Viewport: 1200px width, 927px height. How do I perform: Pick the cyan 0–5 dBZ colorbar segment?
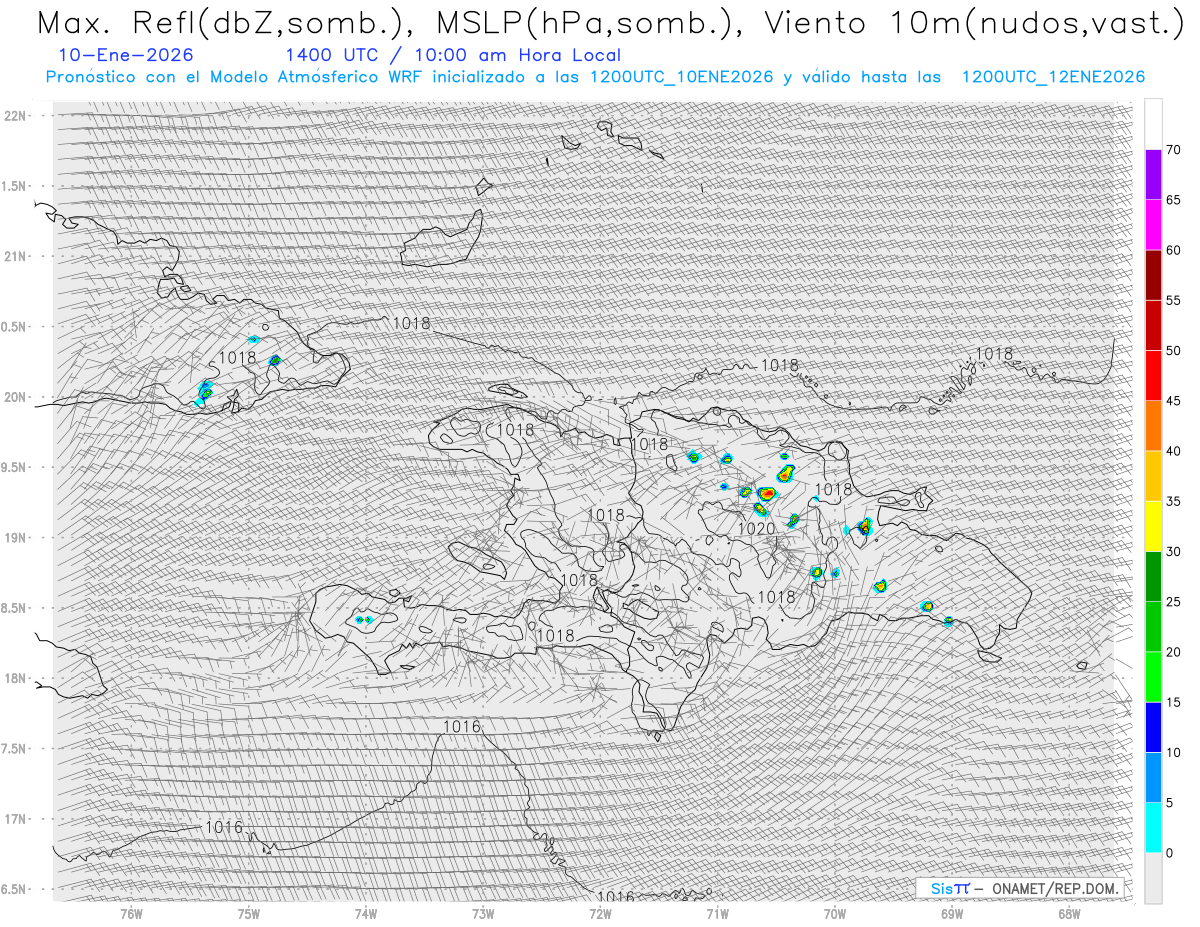(x=1153, y=827)
